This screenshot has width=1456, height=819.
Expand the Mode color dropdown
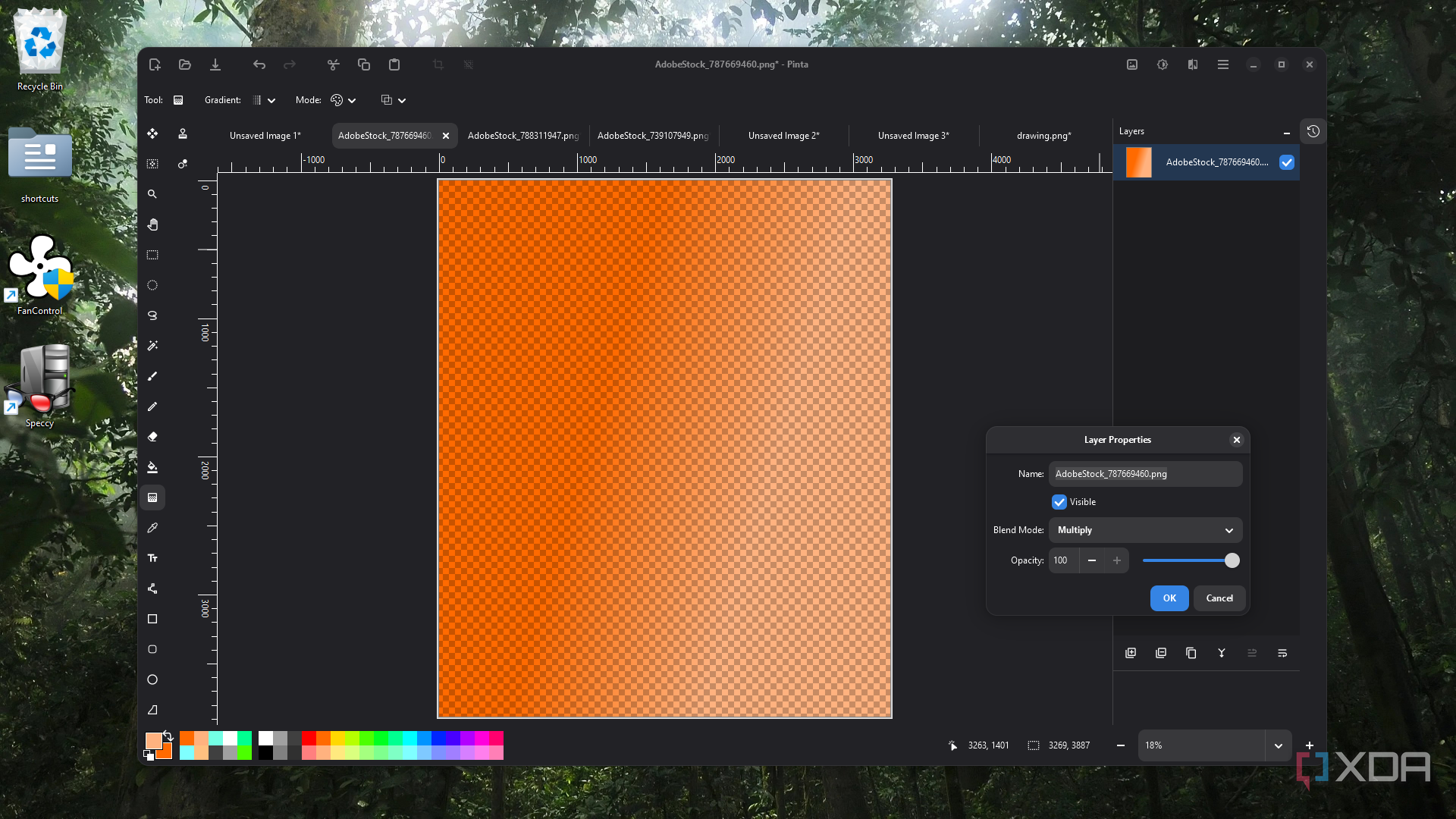pos(344,100)
